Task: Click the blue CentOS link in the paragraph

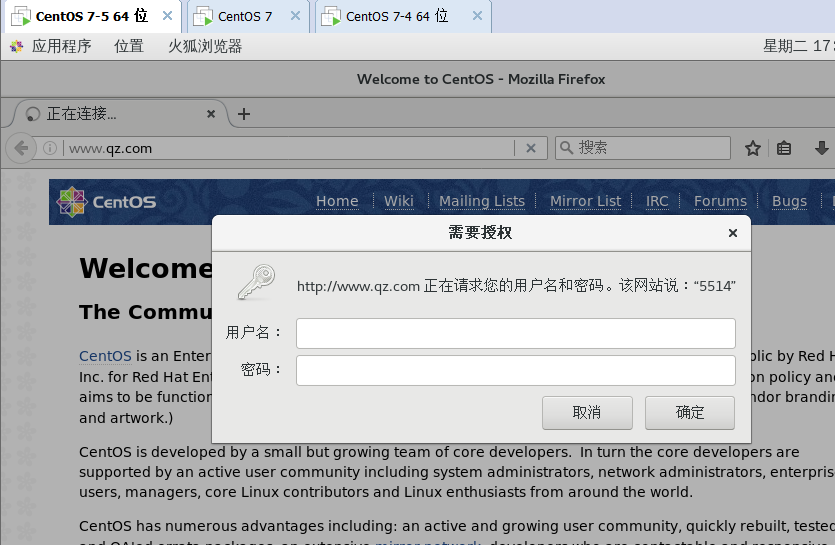Action: pos(105,356)
